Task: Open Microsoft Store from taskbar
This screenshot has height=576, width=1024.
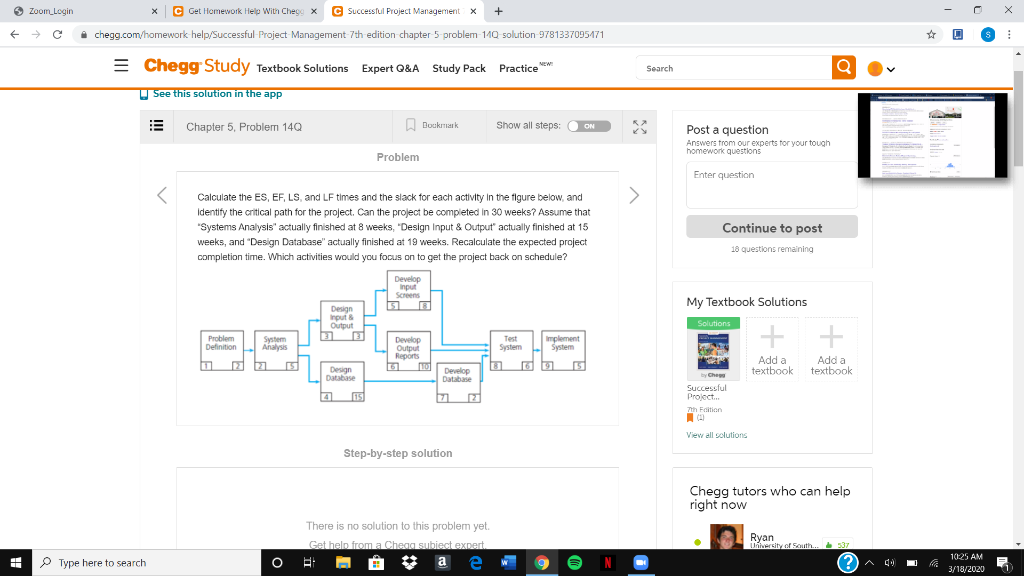Action: 376,562
